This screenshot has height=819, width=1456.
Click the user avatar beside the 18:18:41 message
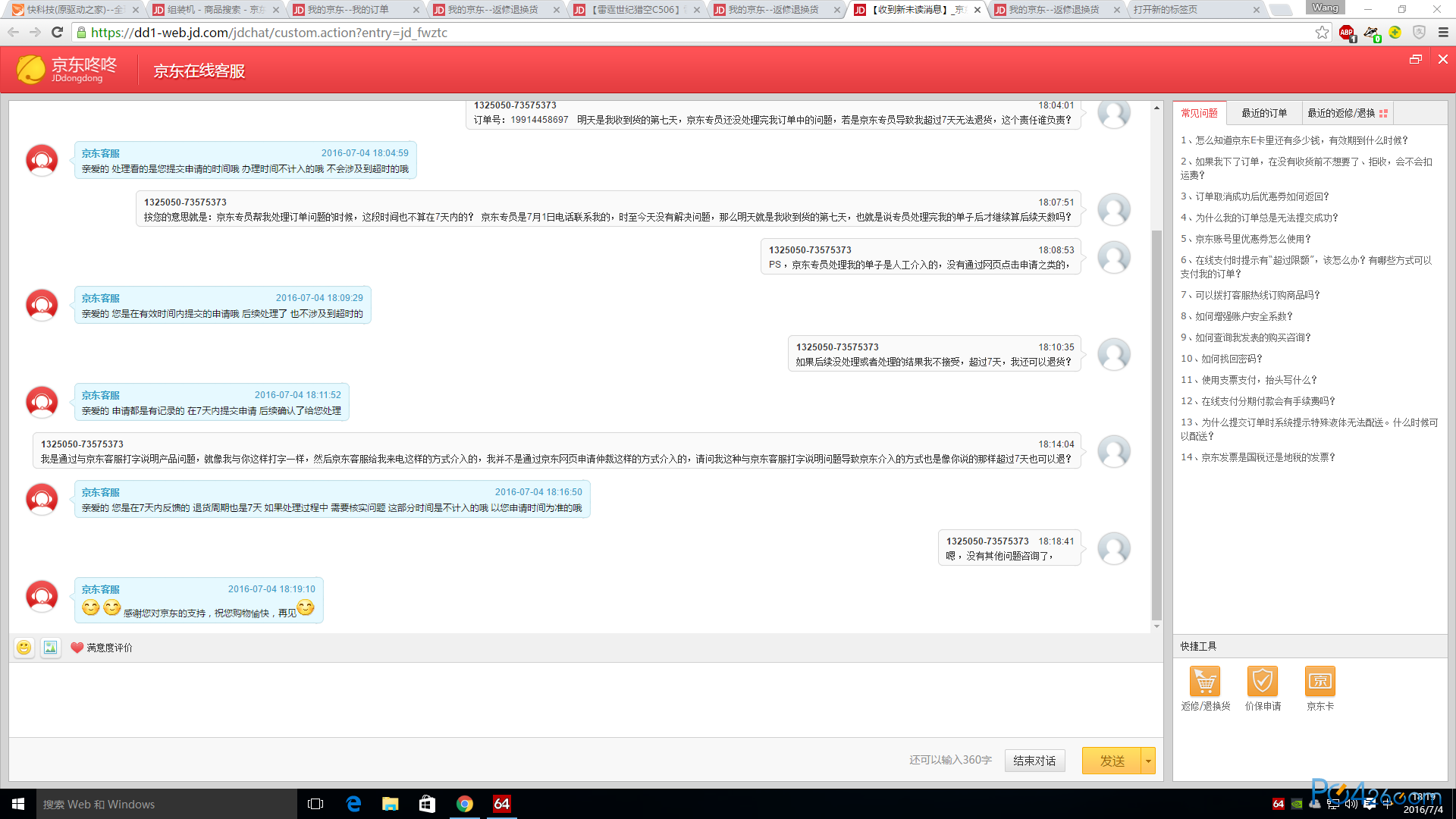pyautogui.click(x=1114, y=548)
